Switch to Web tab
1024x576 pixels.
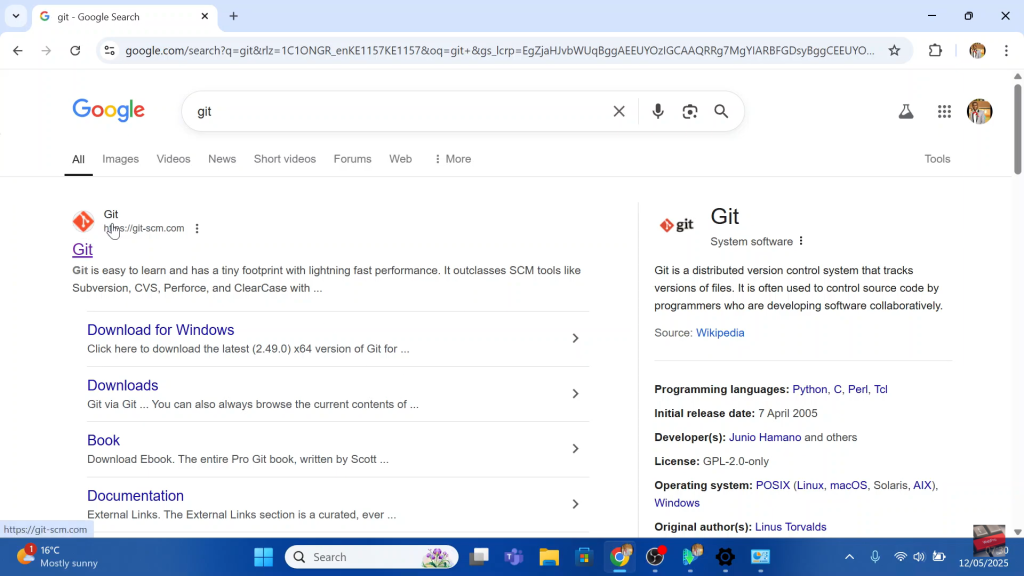(400, 159)
